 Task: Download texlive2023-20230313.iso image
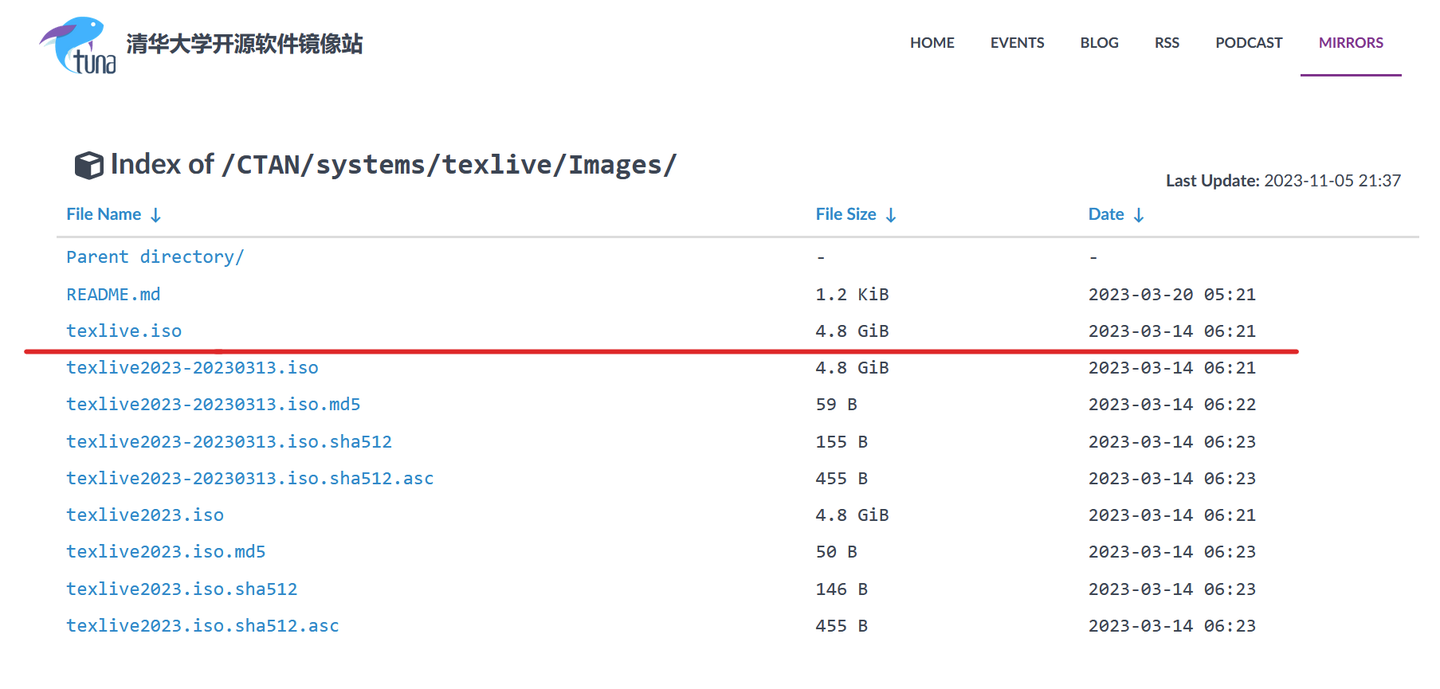click(x=192, y=368)
